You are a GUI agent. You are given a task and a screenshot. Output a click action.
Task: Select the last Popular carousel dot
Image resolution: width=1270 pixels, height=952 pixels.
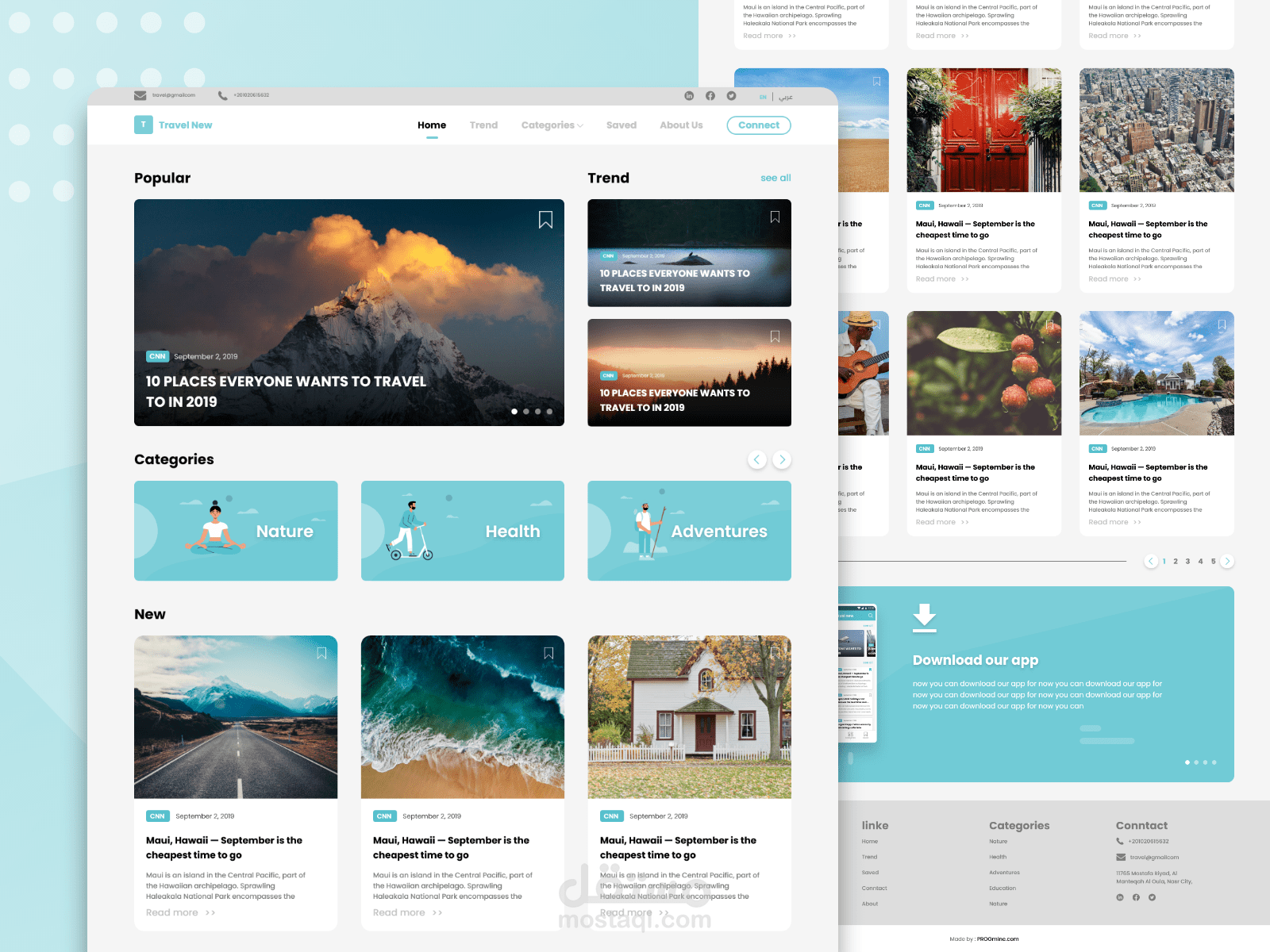point(549,412)
